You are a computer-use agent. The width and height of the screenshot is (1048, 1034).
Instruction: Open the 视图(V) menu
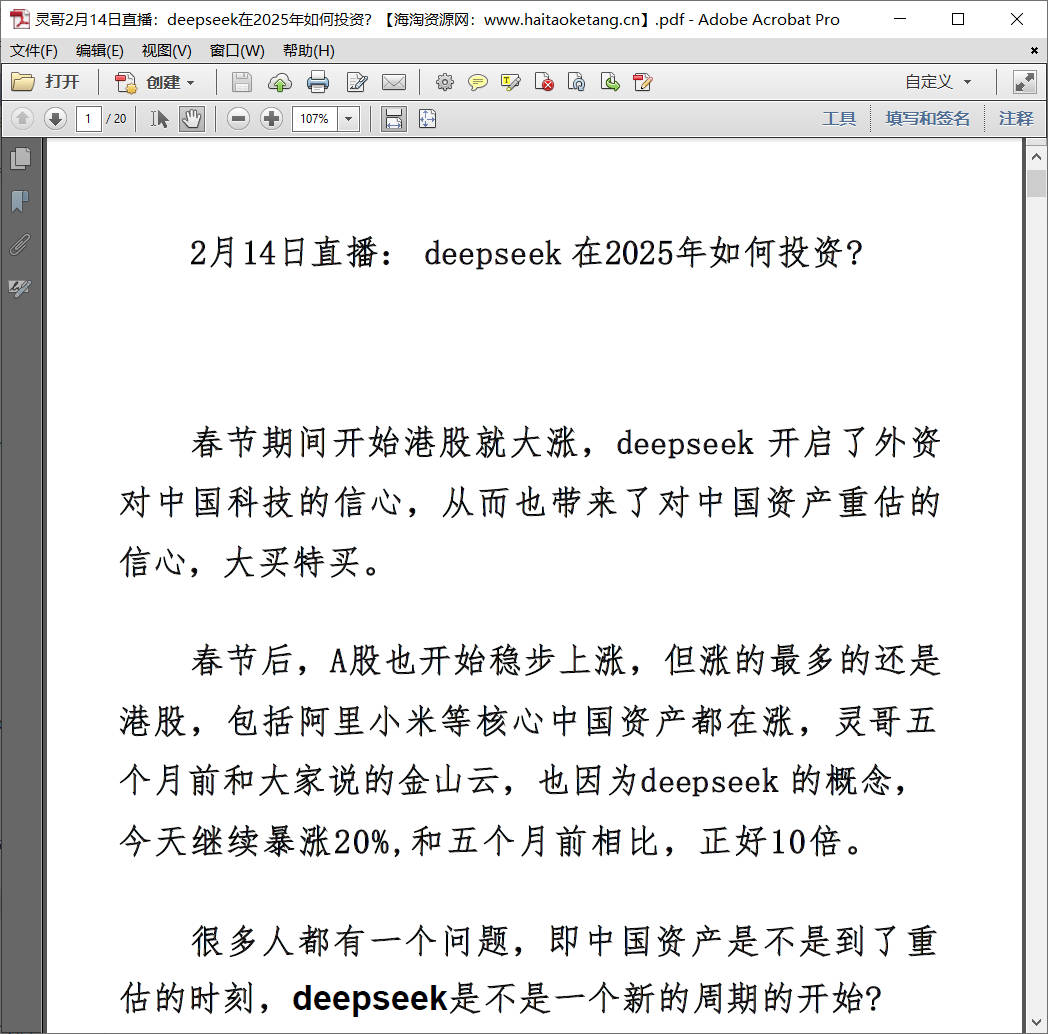[166, 51]
